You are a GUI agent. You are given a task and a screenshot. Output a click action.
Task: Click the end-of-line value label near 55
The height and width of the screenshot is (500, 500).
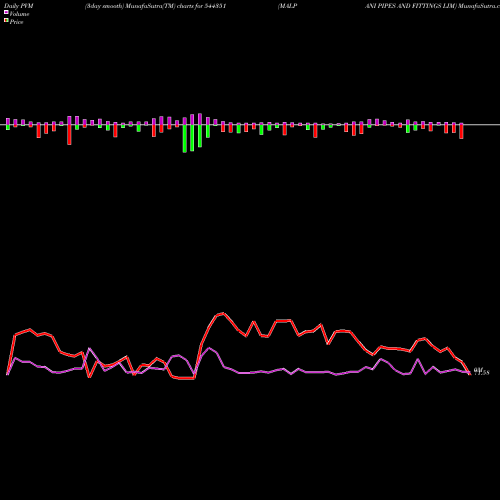coord(482,371)
